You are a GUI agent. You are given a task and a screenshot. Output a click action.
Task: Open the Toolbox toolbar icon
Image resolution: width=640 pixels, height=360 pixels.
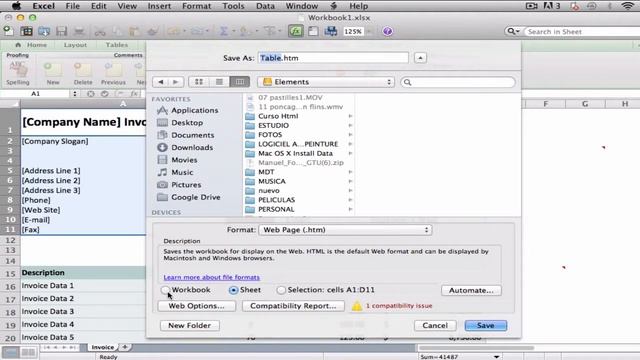coord(313,31)
